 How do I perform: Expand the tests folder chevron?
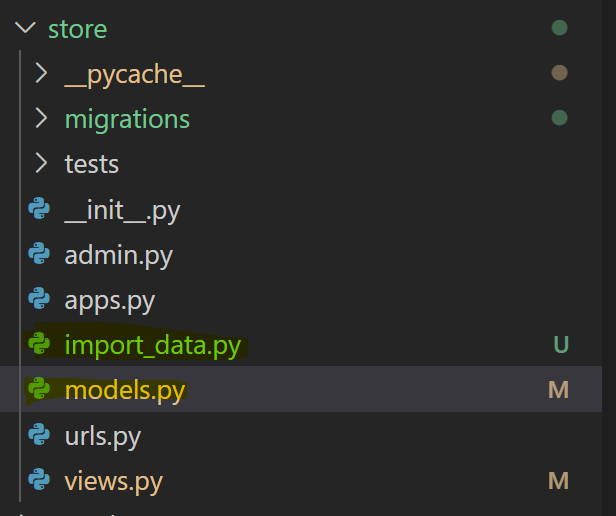point(41,163)
